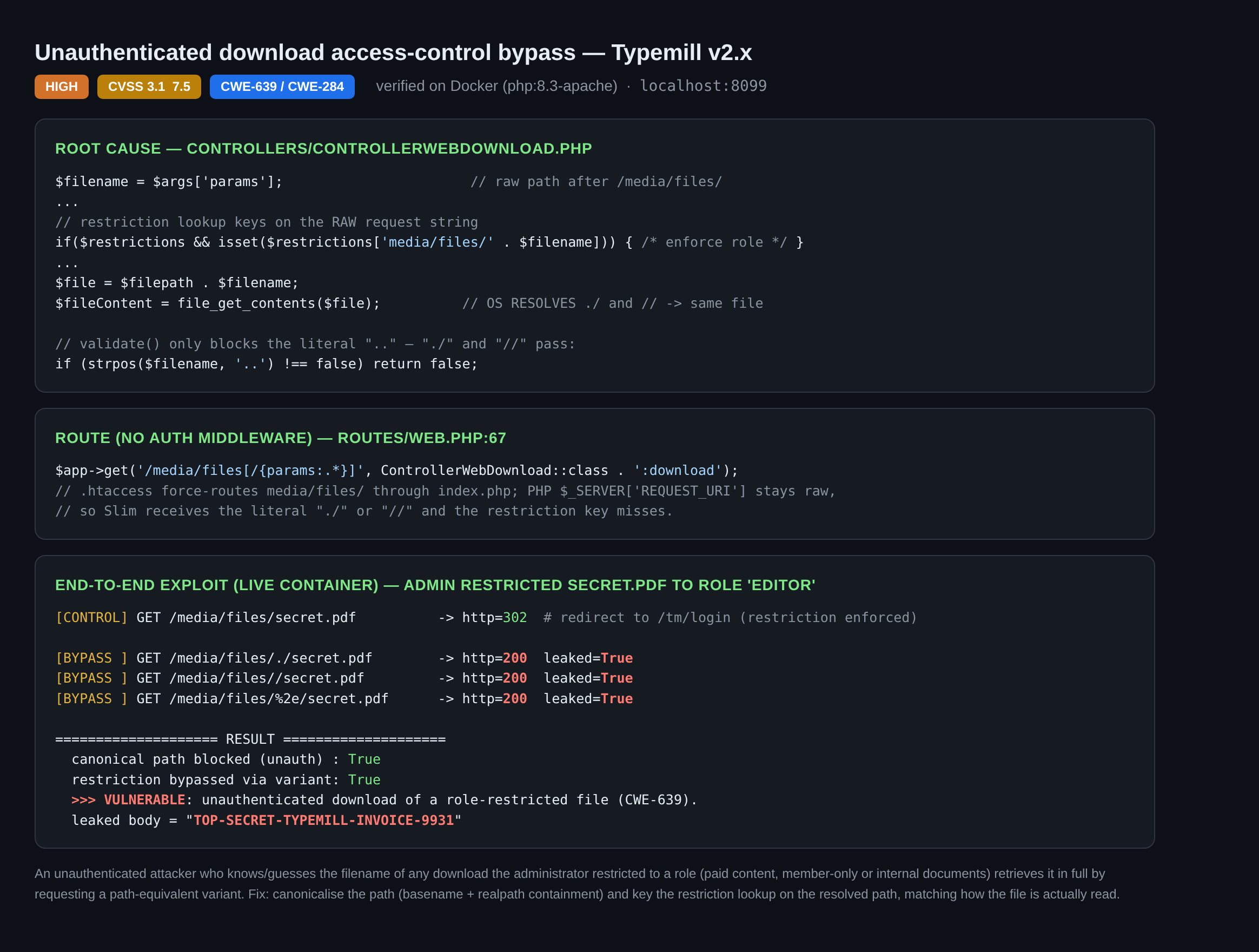Click the "// raw path after /media/files/" comment
Viewport: 1259px width, 952px height.
[x=597, y=182]
